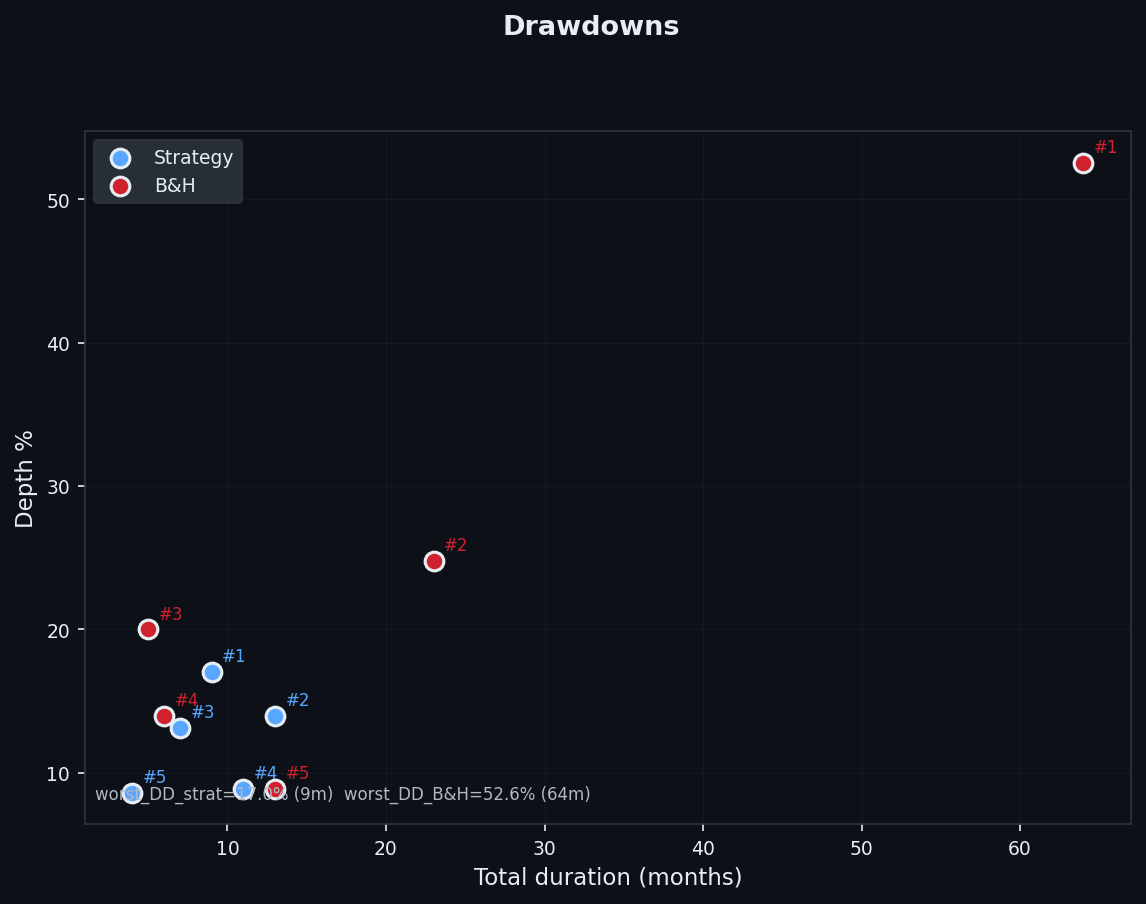The height and width of the screenshot is (904, 1146).
Task: Click the Strategy legend text label
Action: (193, 158)
